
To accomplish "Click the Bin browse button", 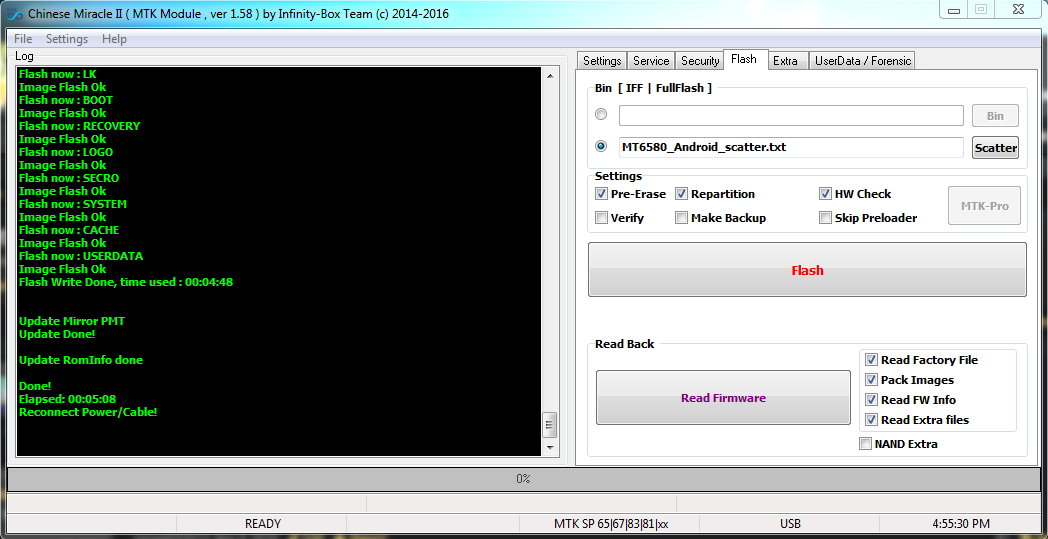I will 995,116.
